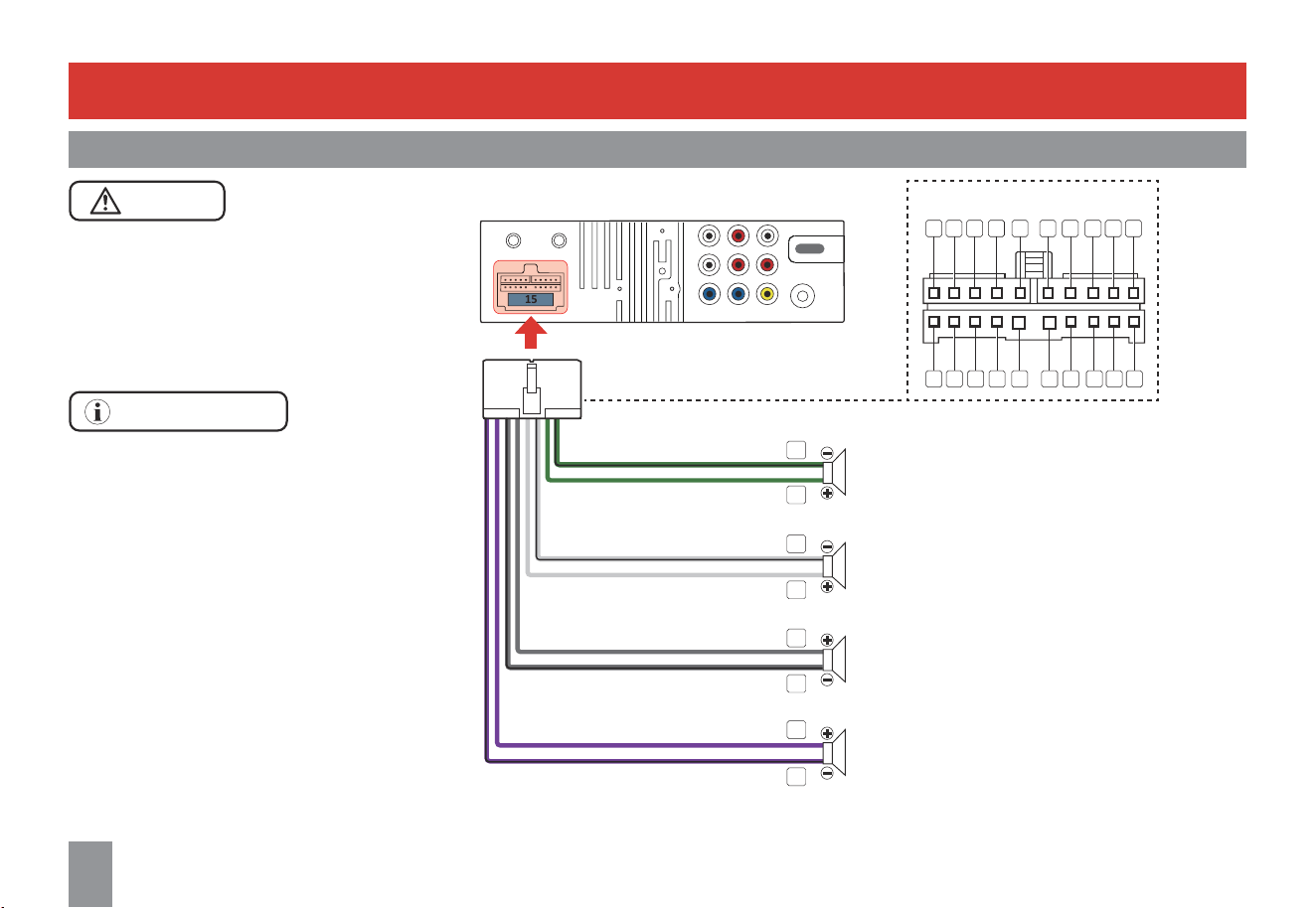Click the large round antenna jack
The height and width of the screenshot is (908, 1316).
pyautogui.click(x=803, y=296)
